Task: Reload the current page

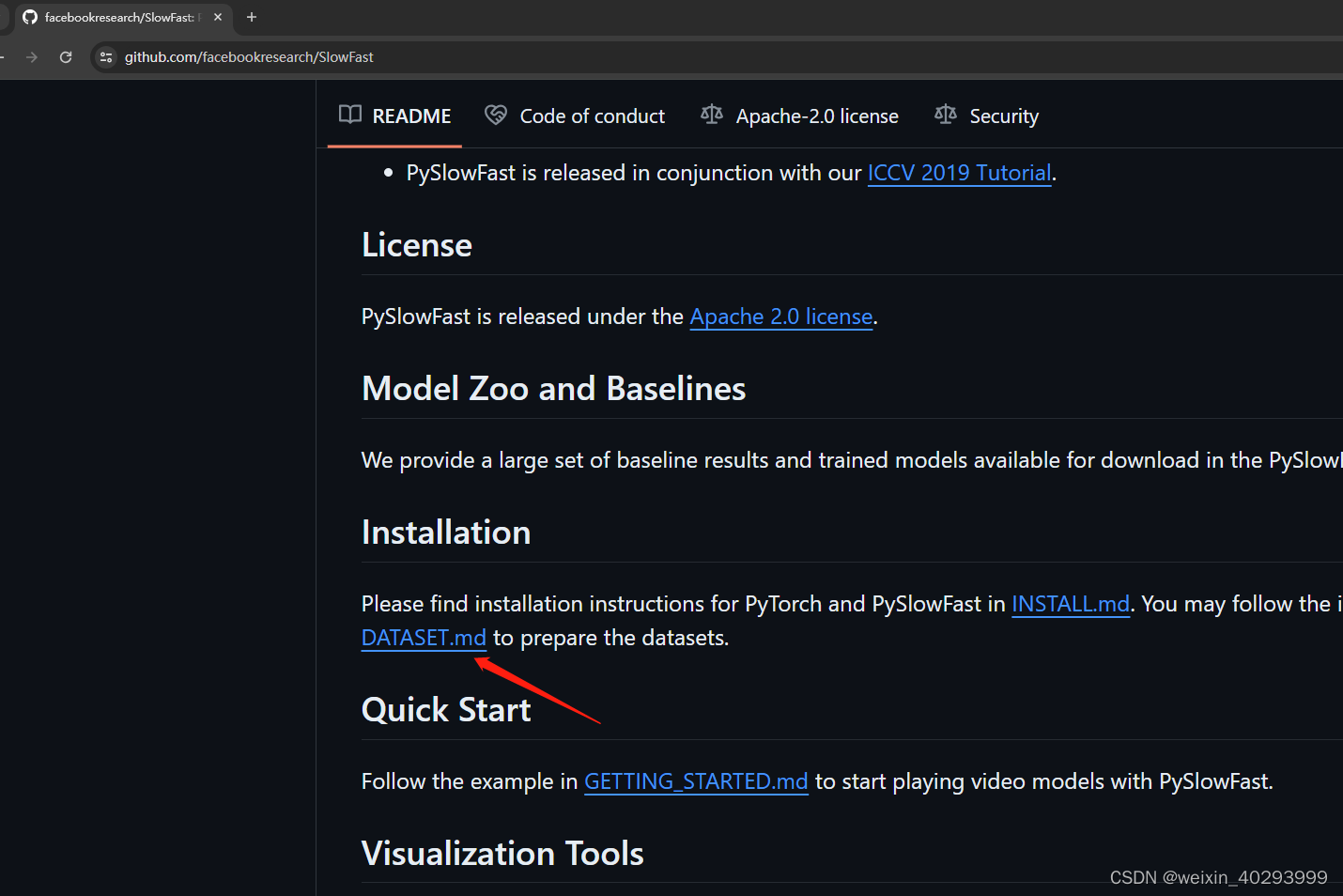Action: [x=66, y=57]
